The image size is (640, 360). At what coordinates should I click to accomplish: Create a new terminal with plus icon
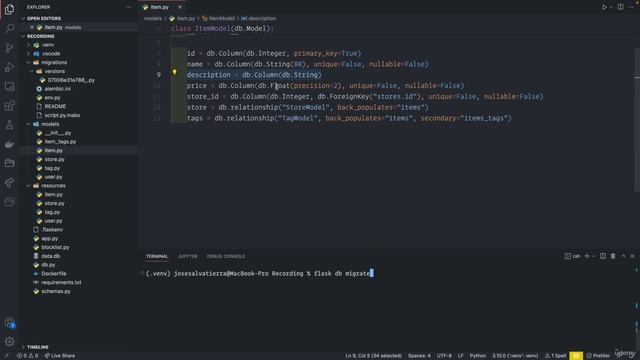587,256
